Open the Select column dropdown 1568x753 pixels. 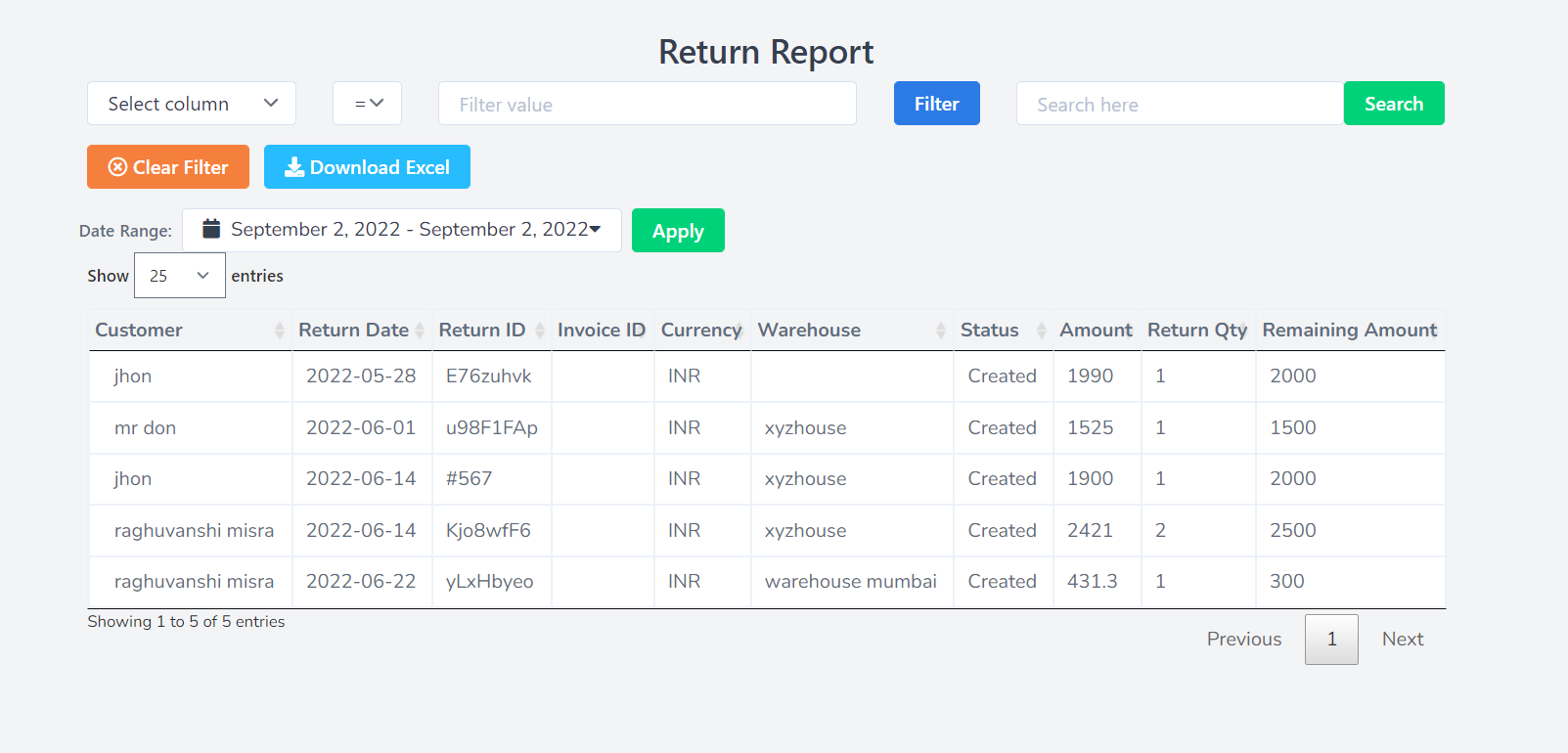[x=192, y=104]
